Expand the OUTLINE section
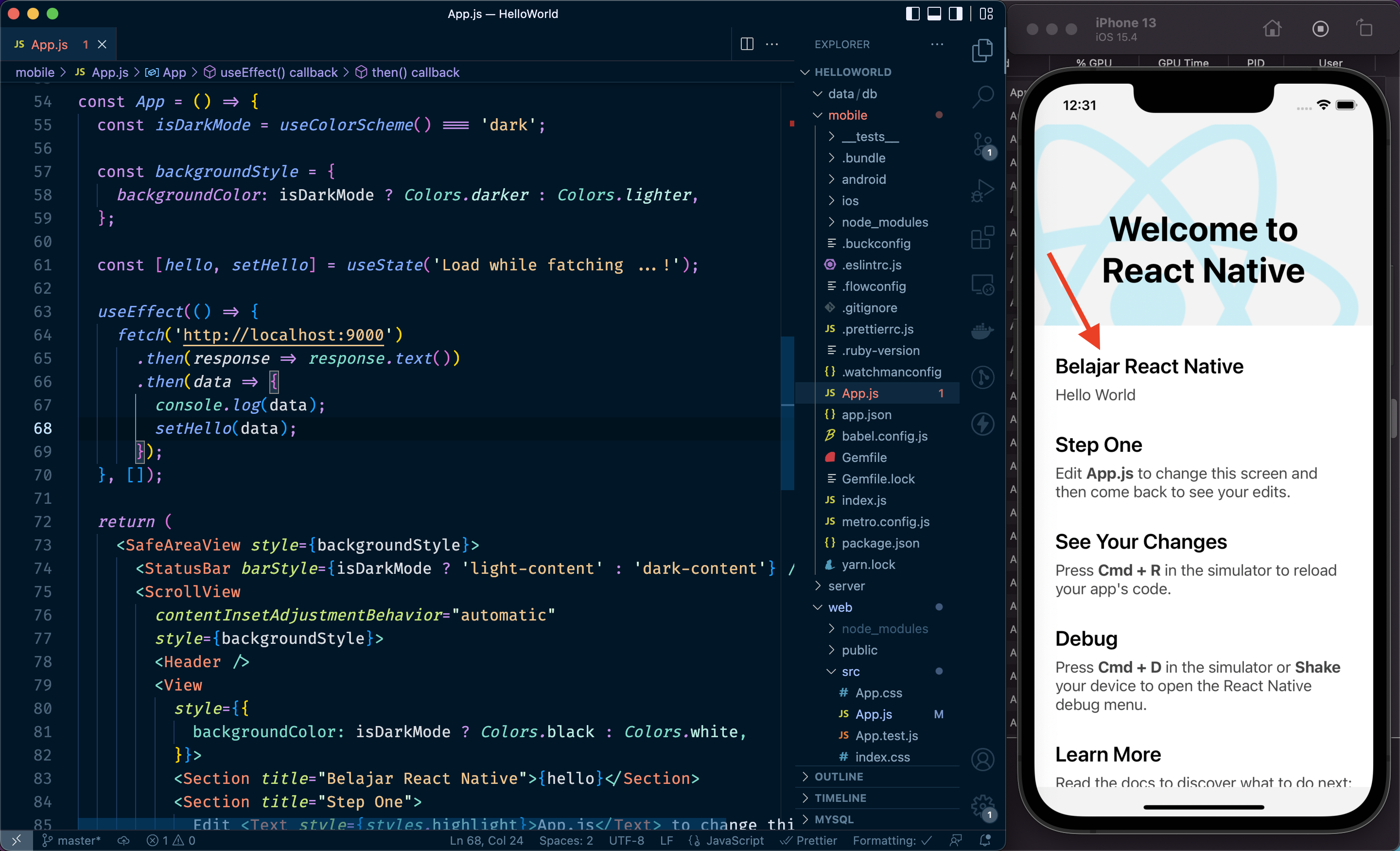 (839, 777)
